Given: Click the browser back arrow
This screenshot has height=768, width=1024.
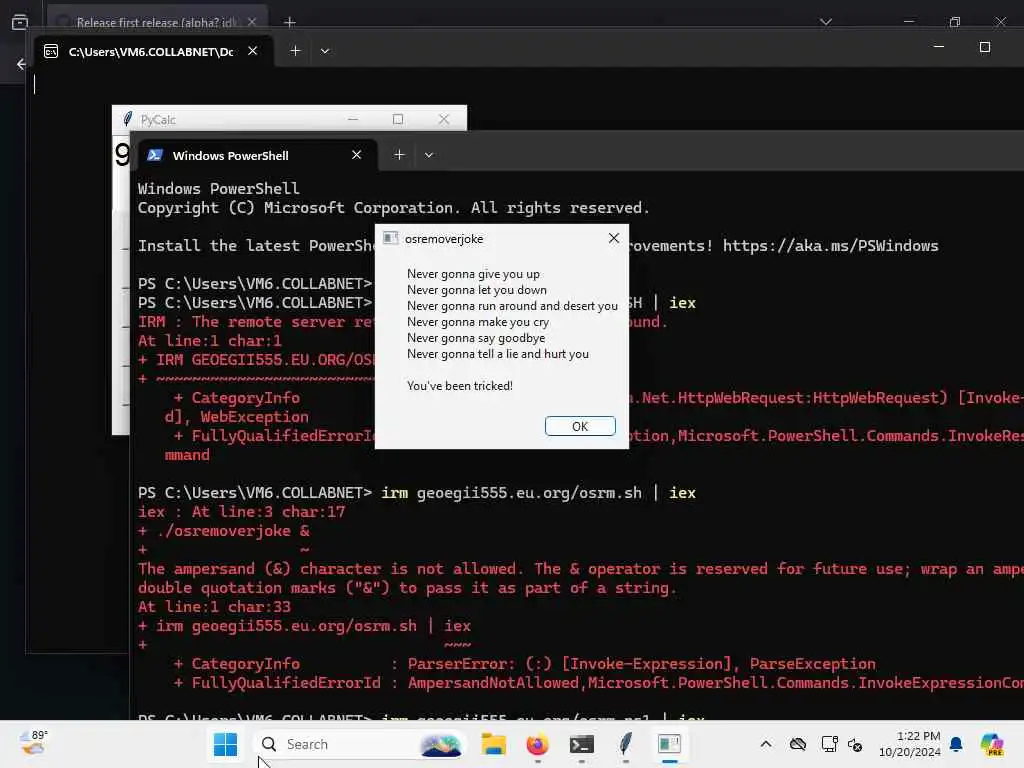Looking at the screenshot, I should (22, 64).
